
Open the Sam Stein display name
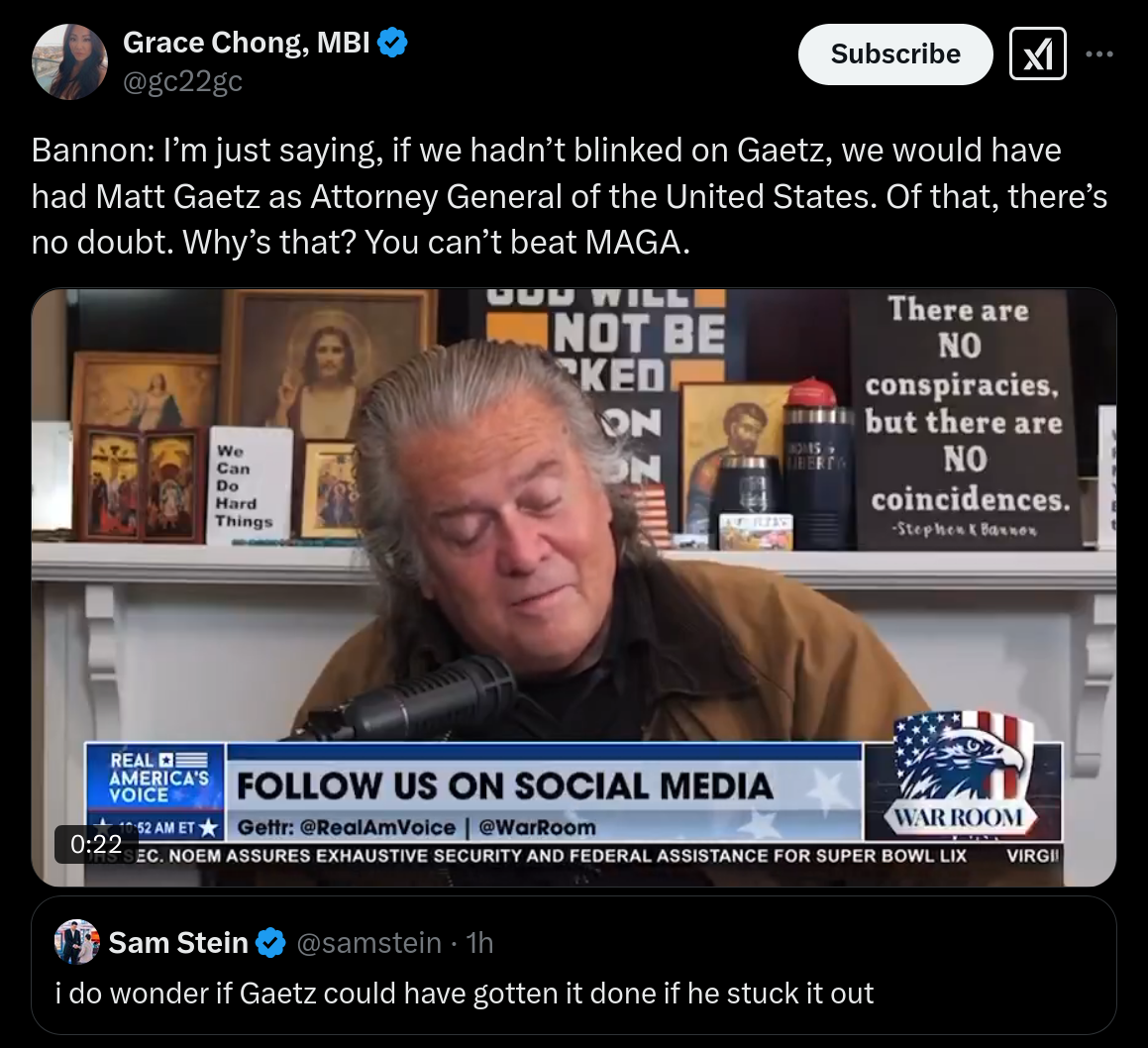[x=178, y=943]
